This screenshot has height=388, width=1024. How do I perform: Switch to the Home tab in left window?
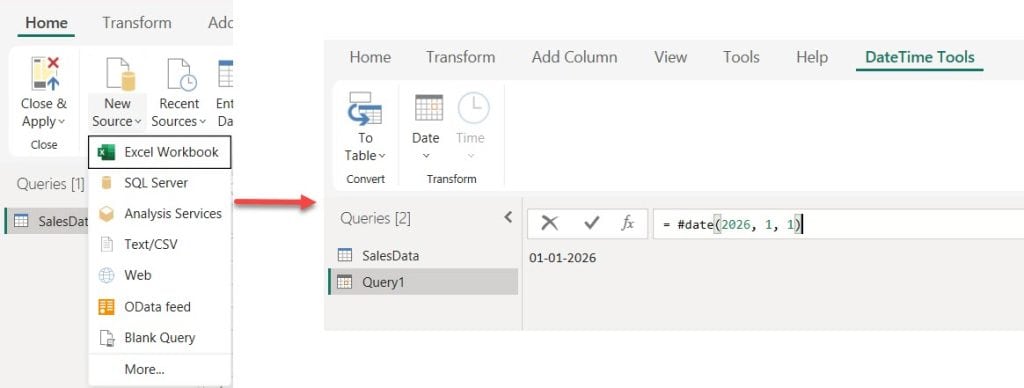(x=46, y=23)
